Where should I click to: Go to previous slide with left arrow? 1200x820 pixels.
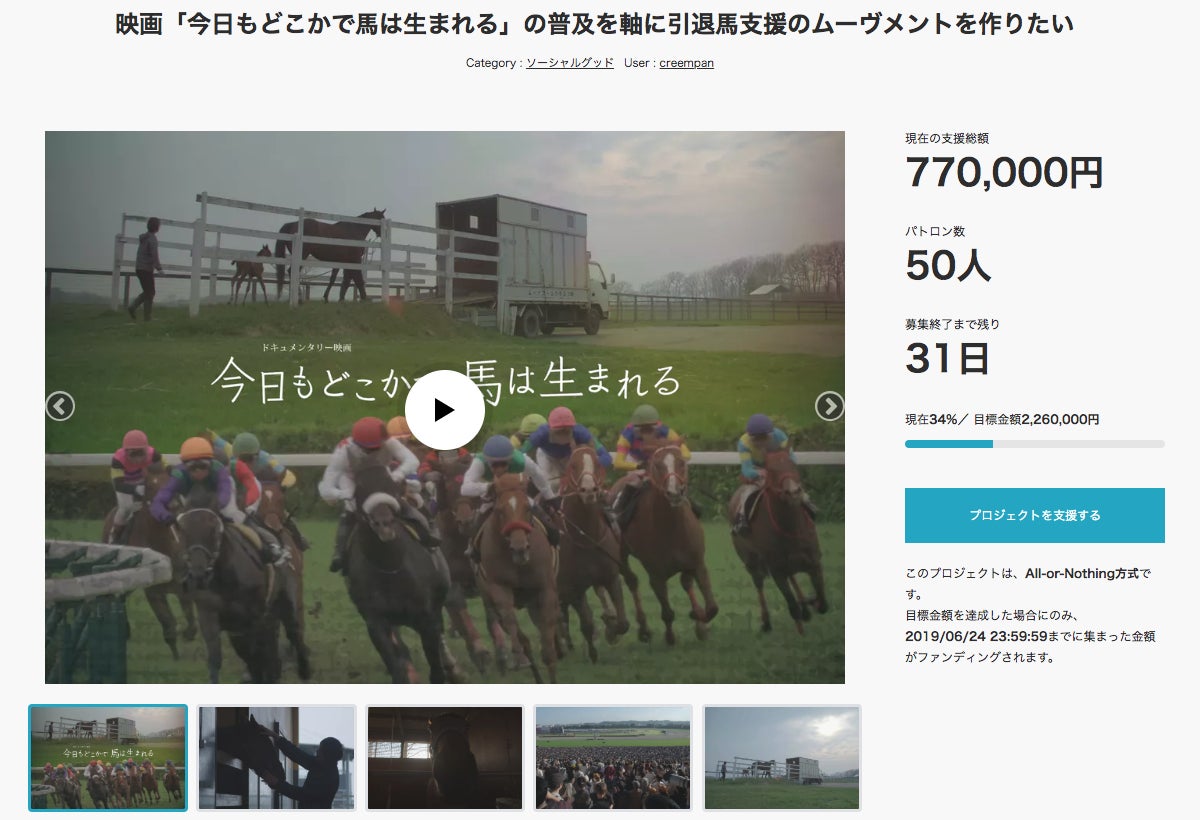tap(60, 406)
